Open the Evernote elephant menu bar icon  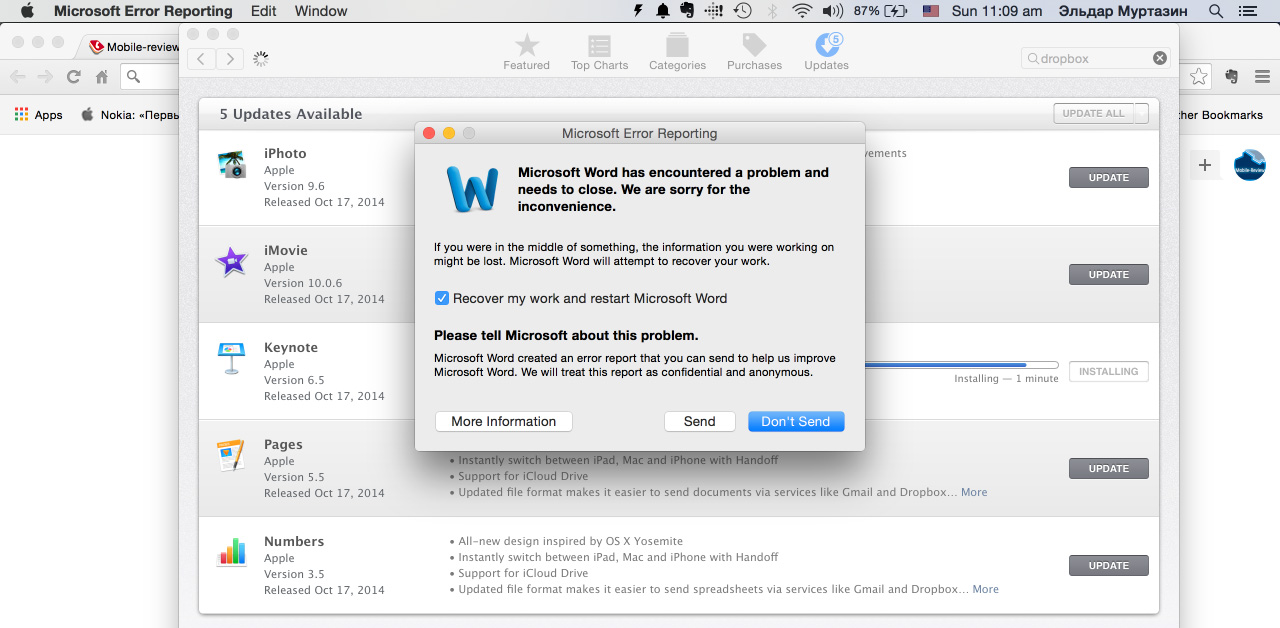point(688,11)
